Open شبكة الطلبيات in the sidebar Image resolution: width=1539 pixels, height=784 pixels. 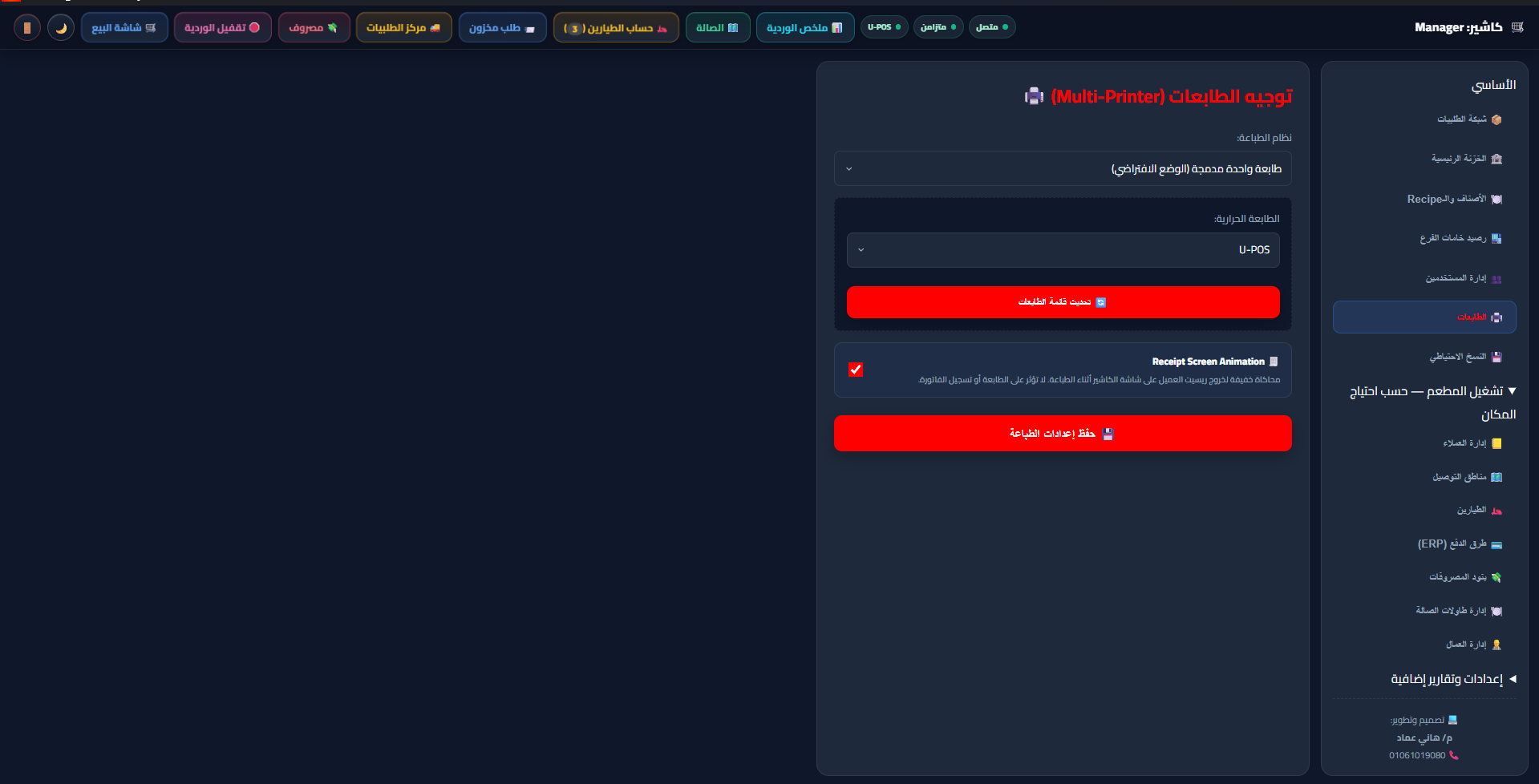pos(1424,119)
